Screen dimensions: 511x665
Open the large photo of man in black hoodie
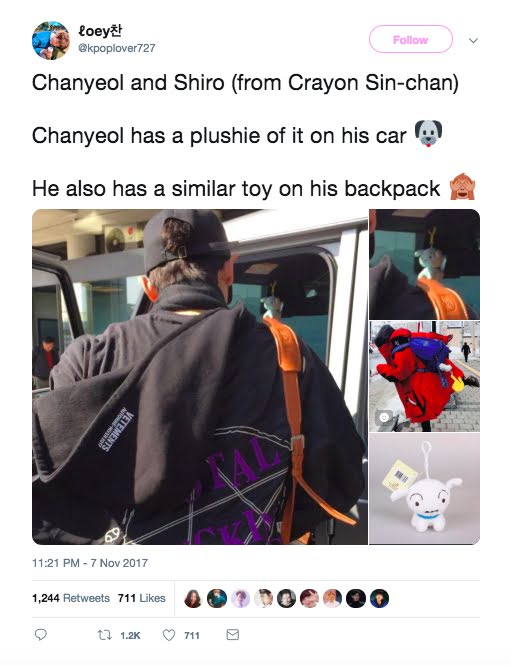click(x=200, y=377)
